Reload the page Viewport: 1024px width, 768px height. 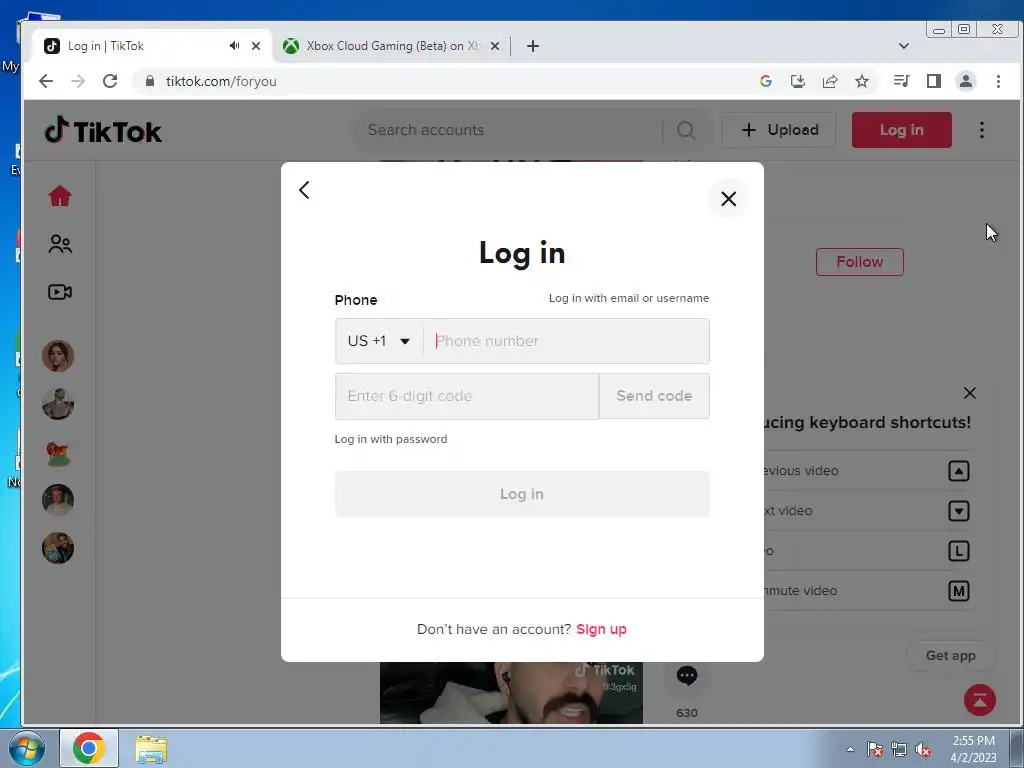110,81
